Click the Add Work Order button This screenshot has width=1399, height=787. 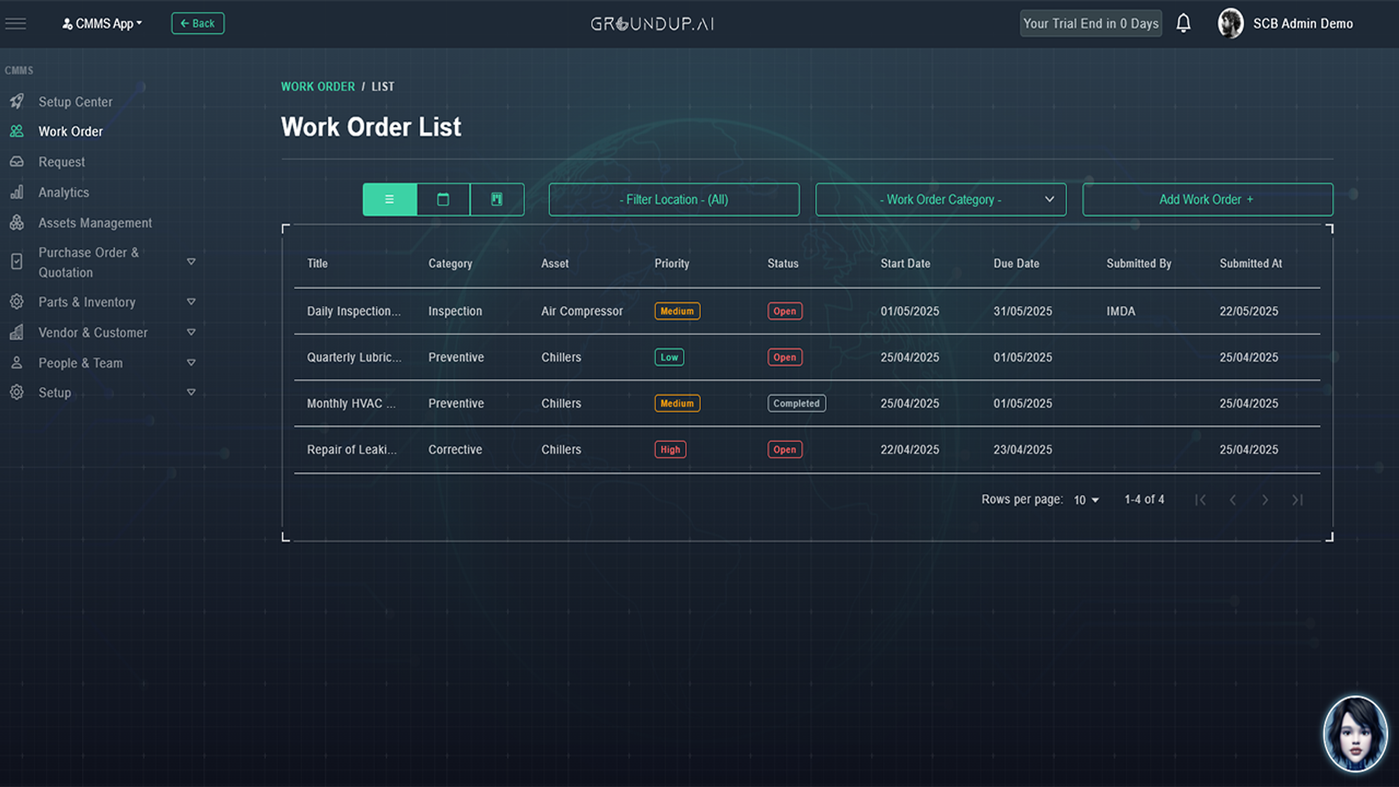tap(1207, 200)
